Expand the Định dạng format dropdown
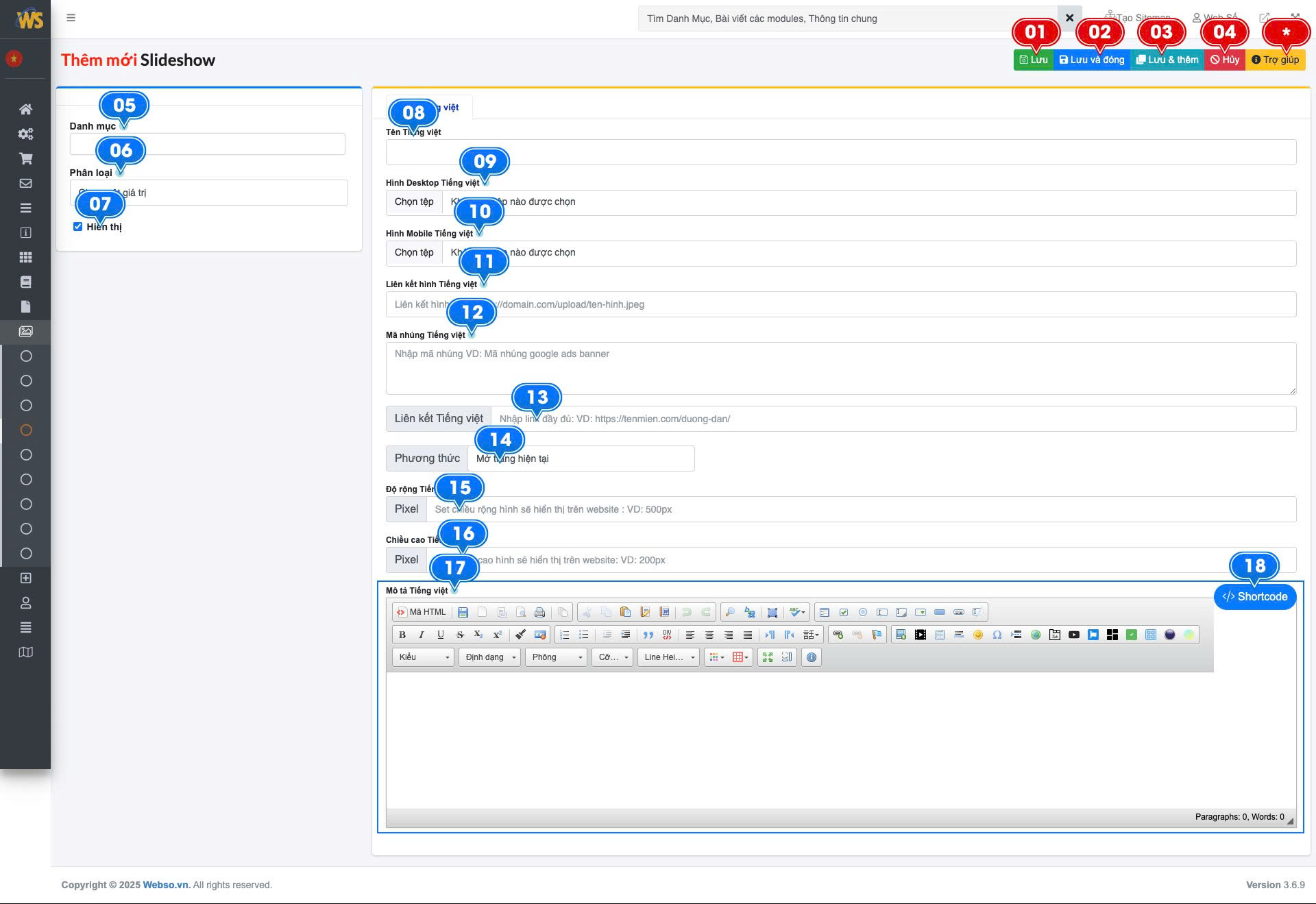This screenshot has height=904, width=1316. pyautogui.click(x=489, y=657)
